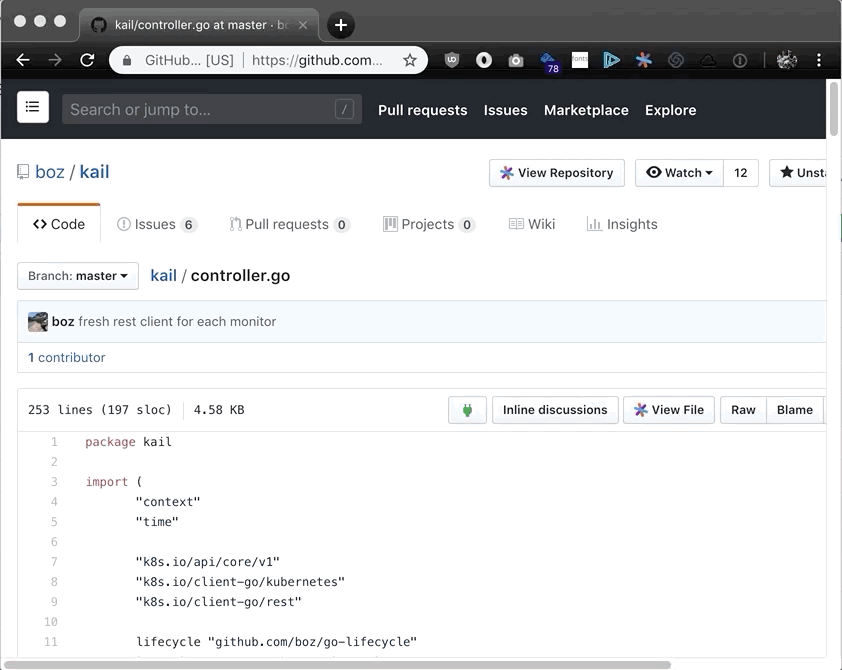Click the lock icon in address bar
Viewport: 842px width, 670px height.
pyautogui.click(x=127, y=60)
